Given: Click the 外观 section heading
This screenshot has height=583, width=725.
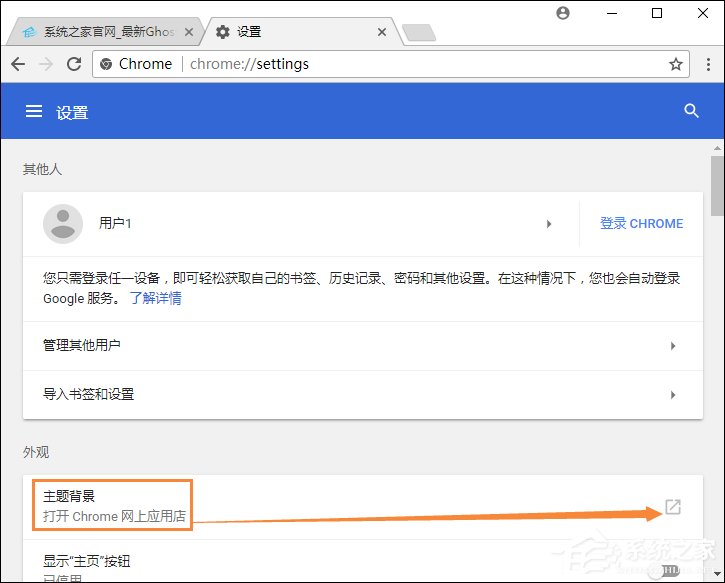Looking at the screenshot, I should [36, 452].
